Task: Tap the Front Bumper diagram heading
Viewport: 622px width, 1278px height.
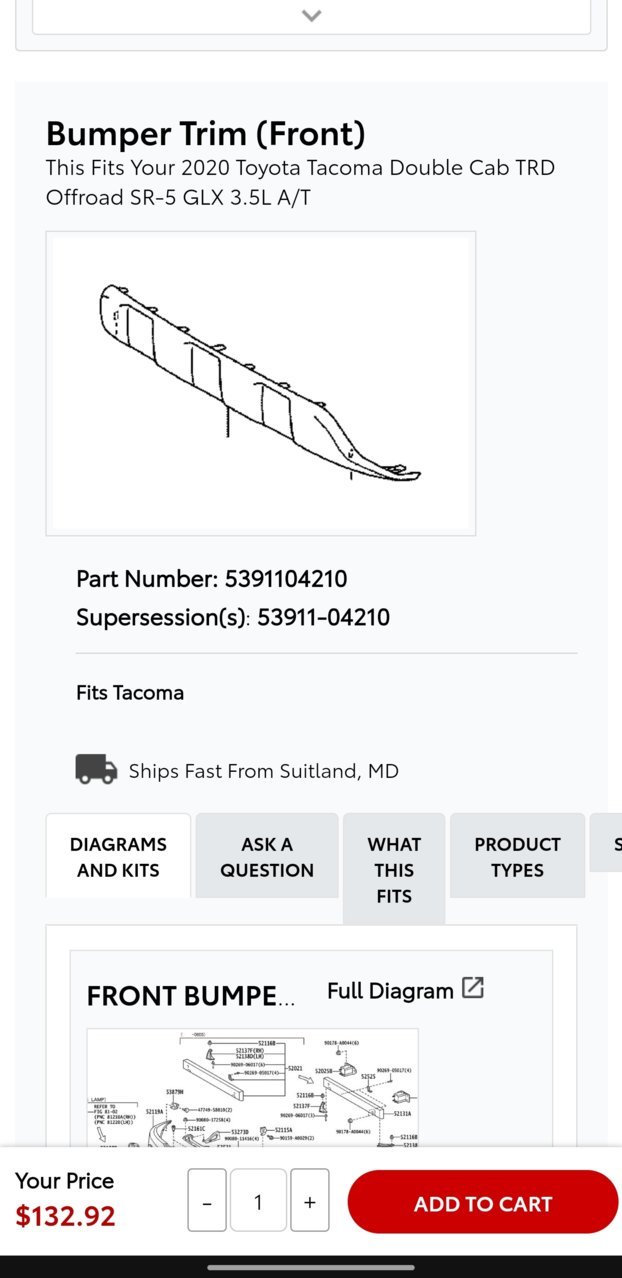Action: point(191,995)
